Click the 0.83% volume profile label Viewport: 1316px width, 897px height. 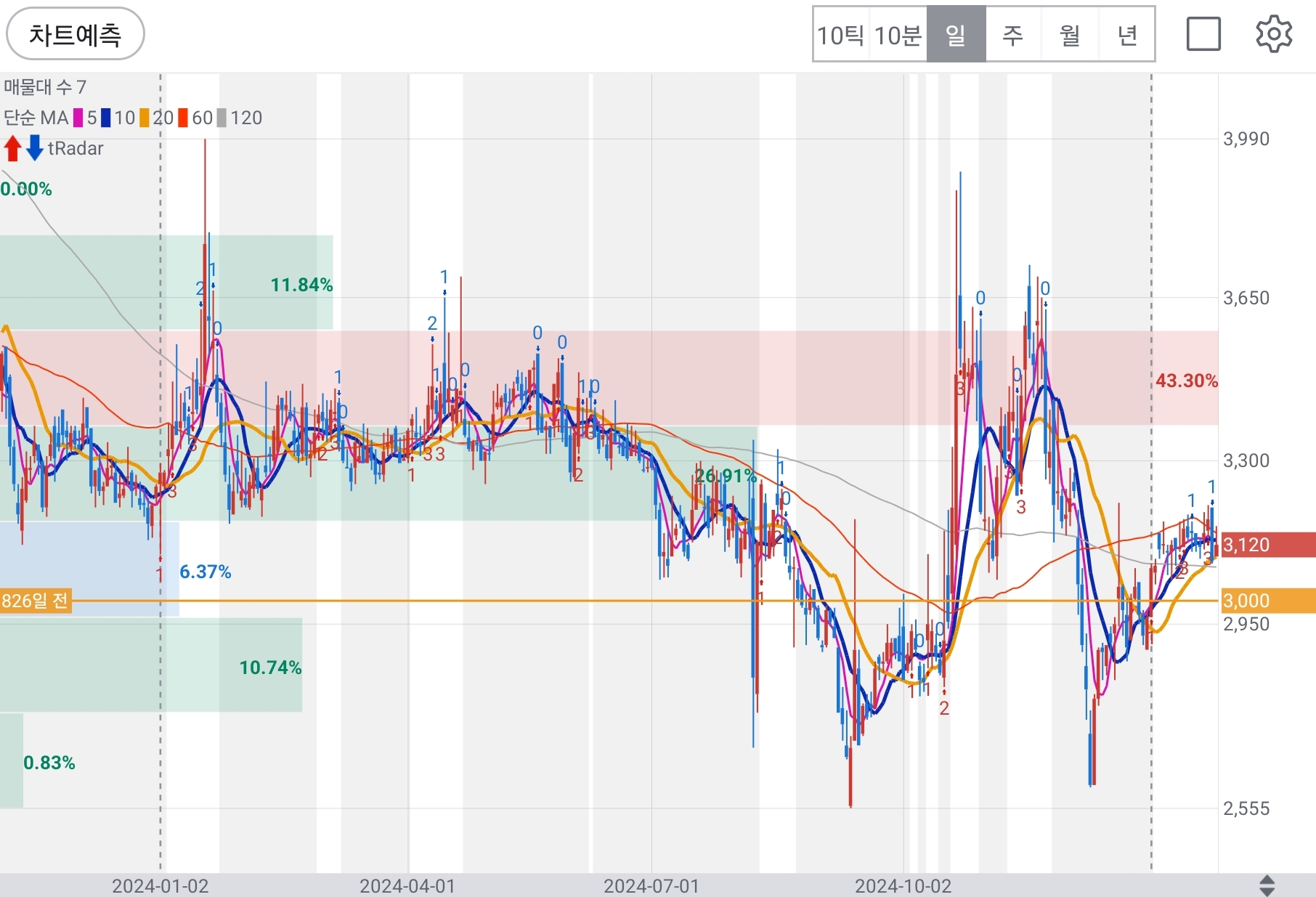point(49,763)
